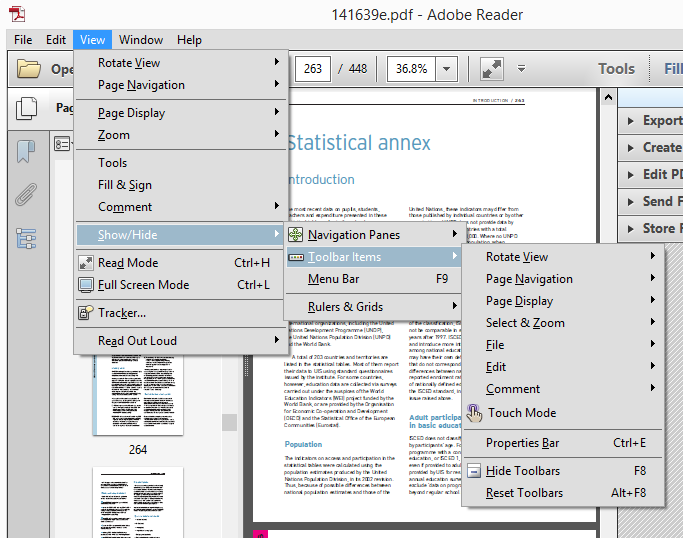This screenshot has width=683, height=538.
Task: Toggle Menu Bar F9 entry
Action: [373, 279]
